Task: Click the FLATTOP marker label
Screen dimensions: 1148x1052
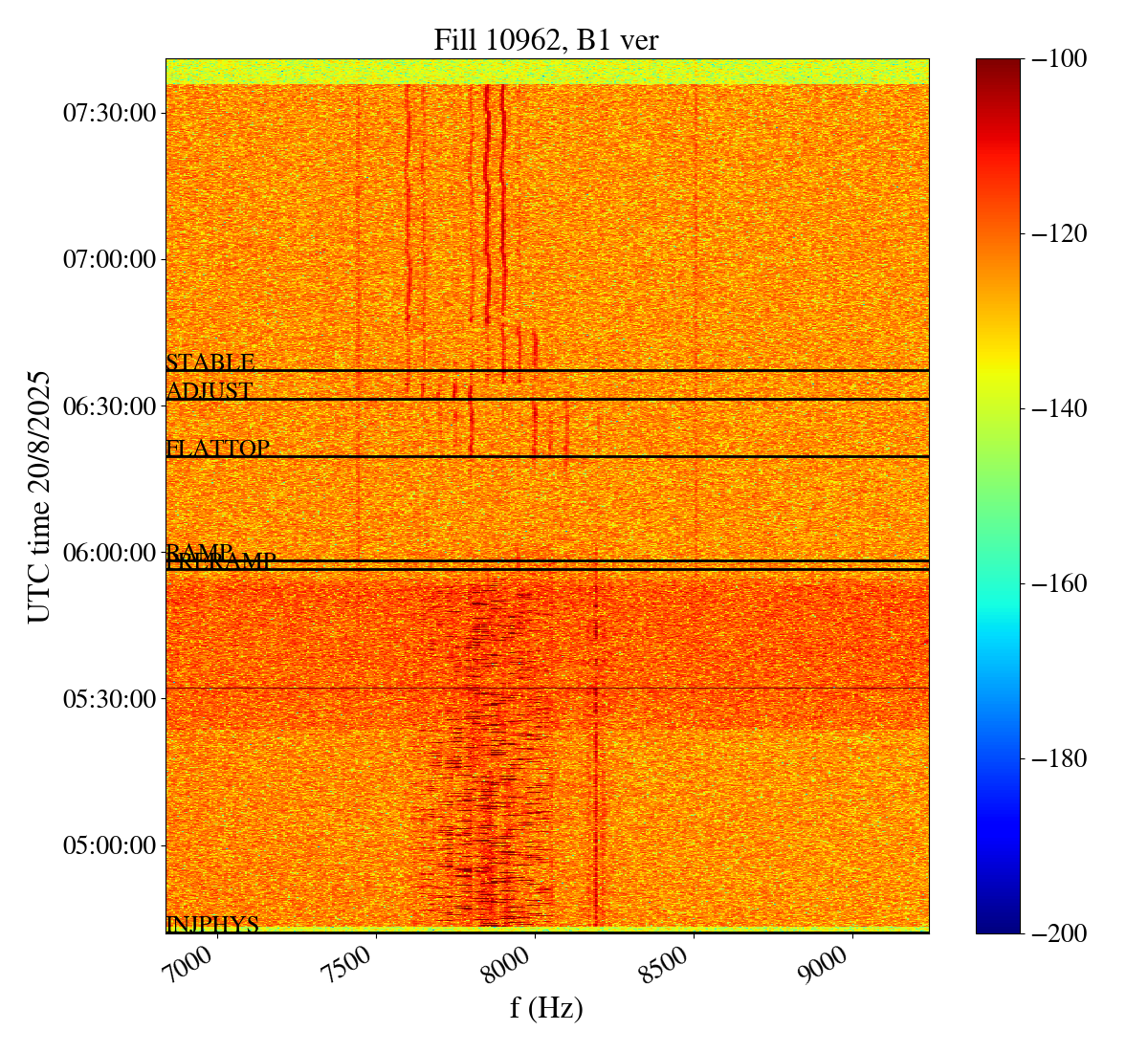Action: tap(217, 448)
